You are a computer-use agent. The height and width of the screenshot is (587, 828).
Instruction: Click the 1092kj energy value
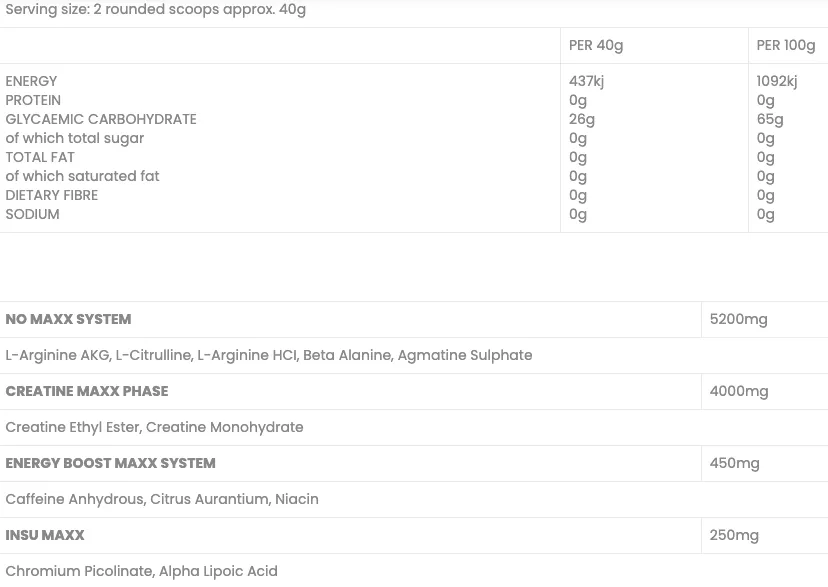pos(777,81)
